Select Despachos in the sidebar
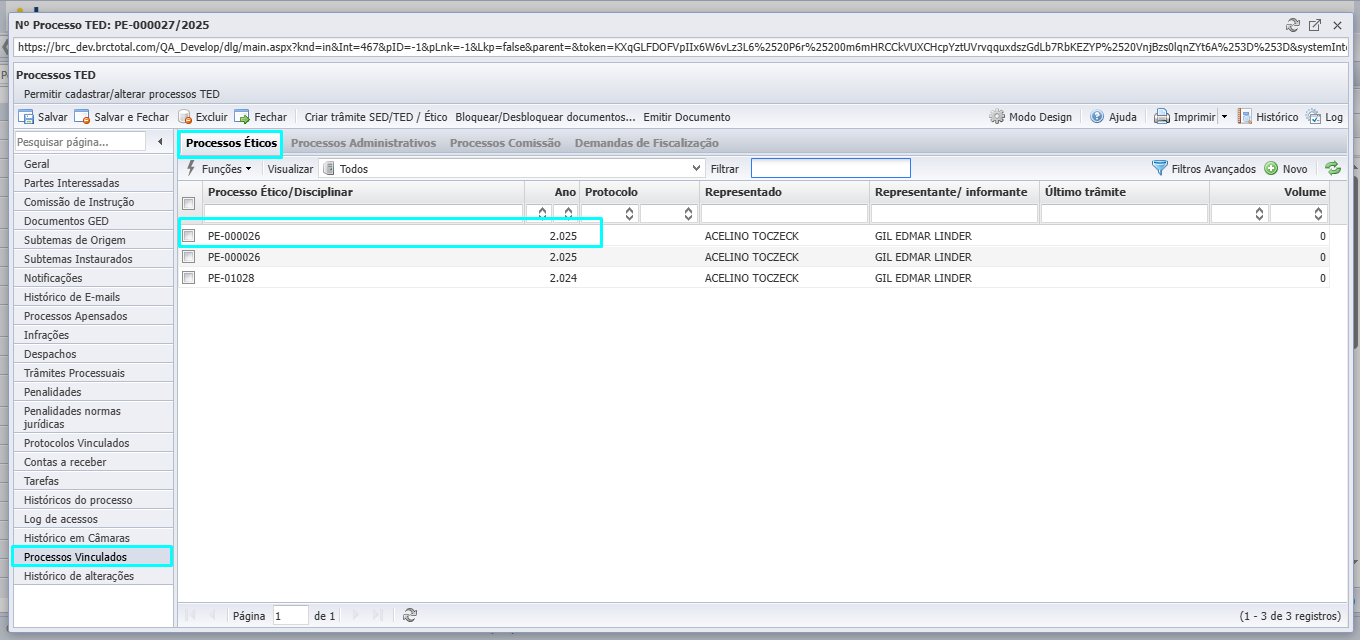This screenshot has height=640, width=1360. pos(93,354)
